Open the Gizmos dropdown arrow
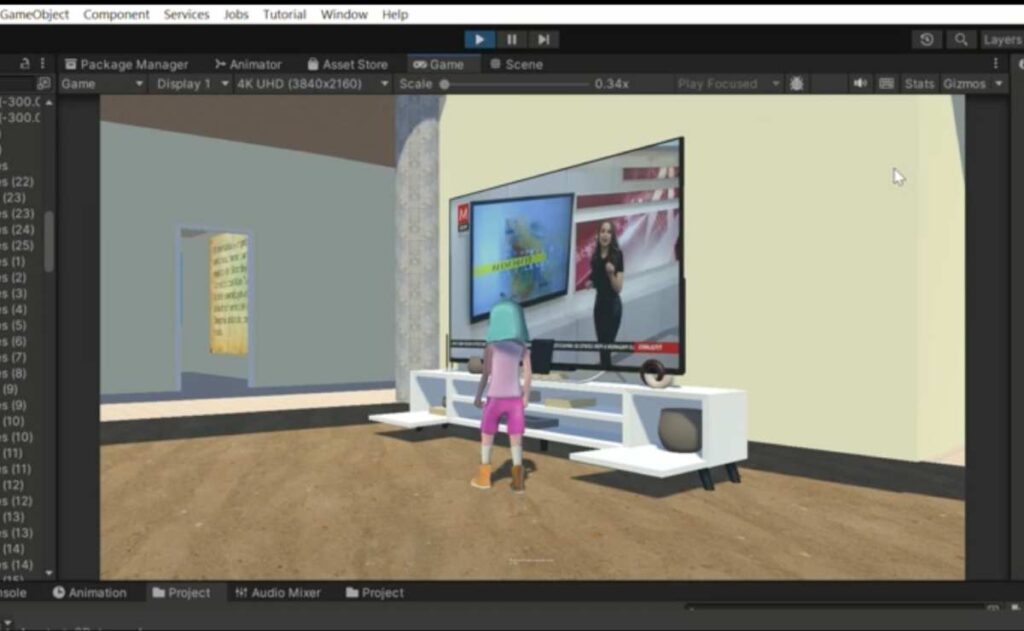Viewport: 1024px width, 631px height. (x=999, y=84)
